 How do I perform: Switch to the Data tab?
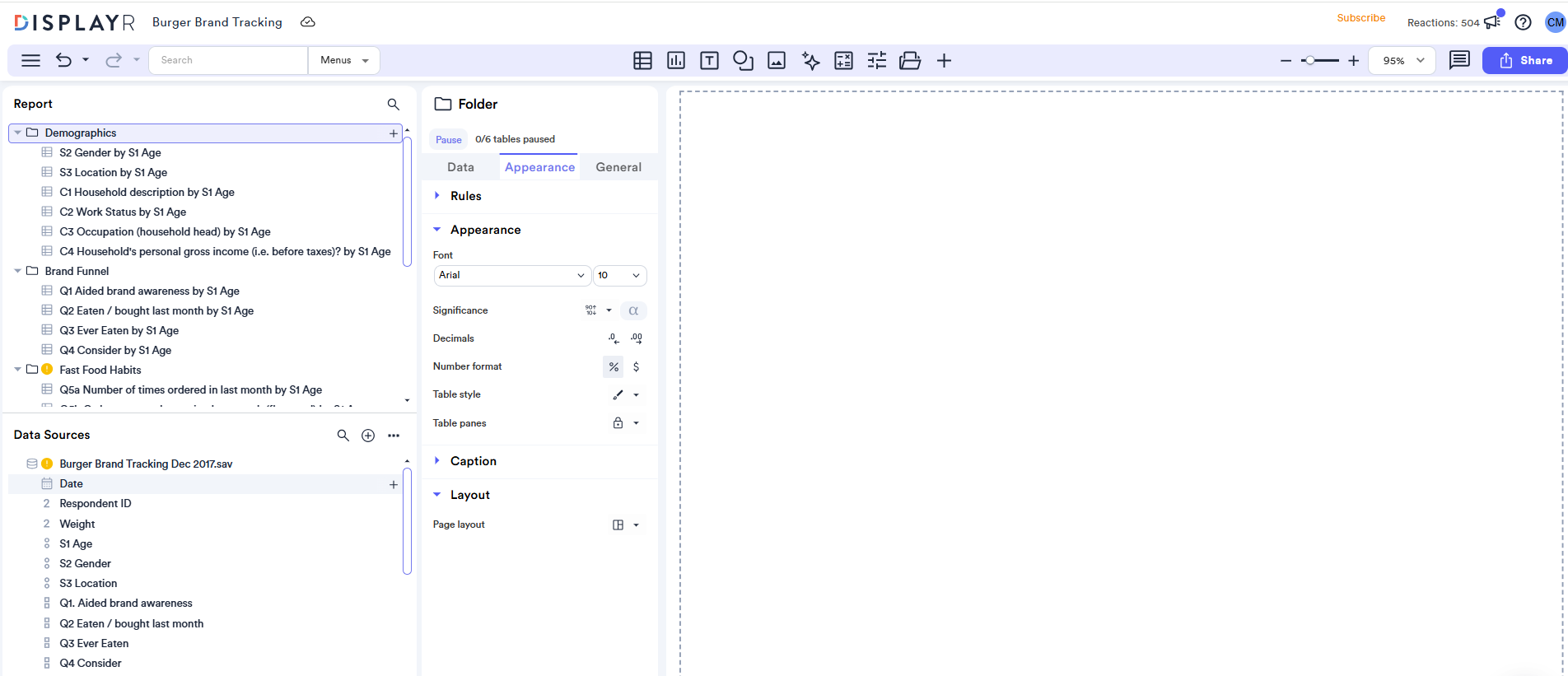click(460, 167)
